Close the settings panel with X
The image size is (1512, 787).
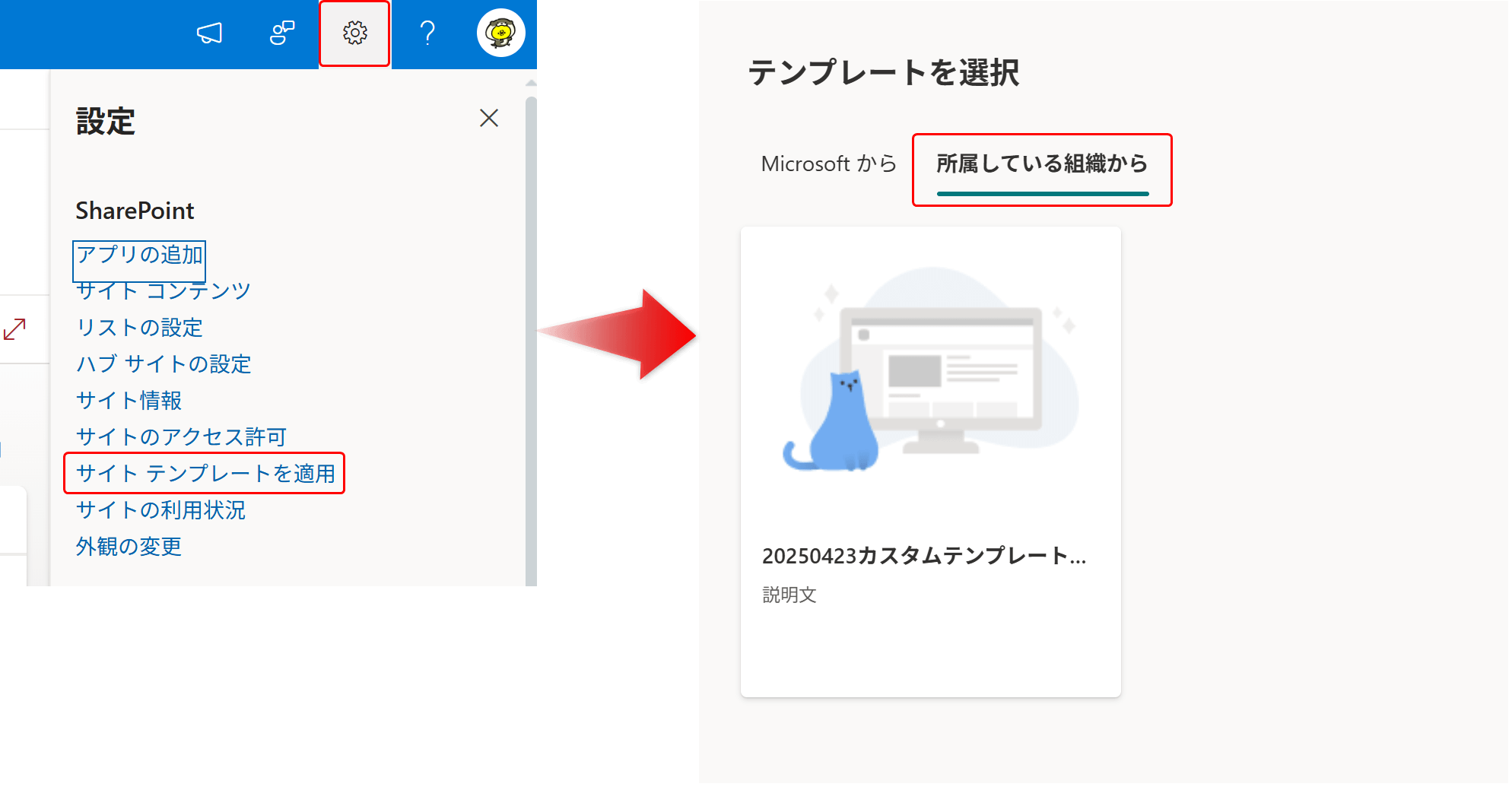click(x=488, y=118)
